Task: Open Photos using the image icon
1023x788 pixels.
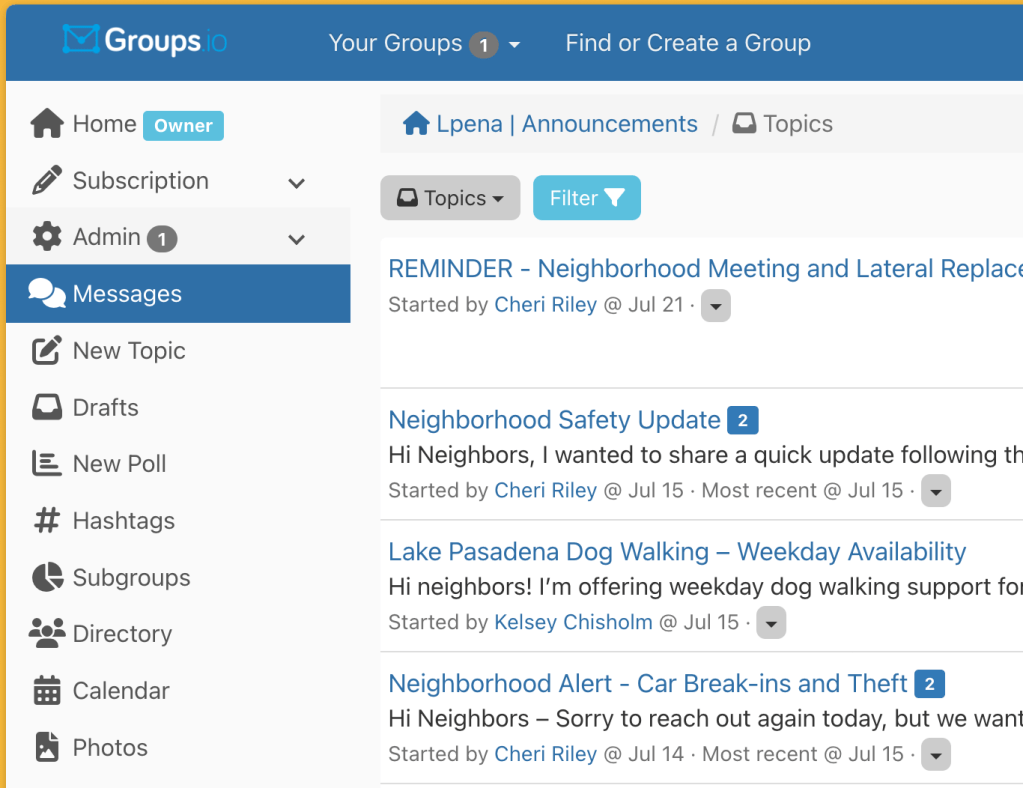Action: 47,748
